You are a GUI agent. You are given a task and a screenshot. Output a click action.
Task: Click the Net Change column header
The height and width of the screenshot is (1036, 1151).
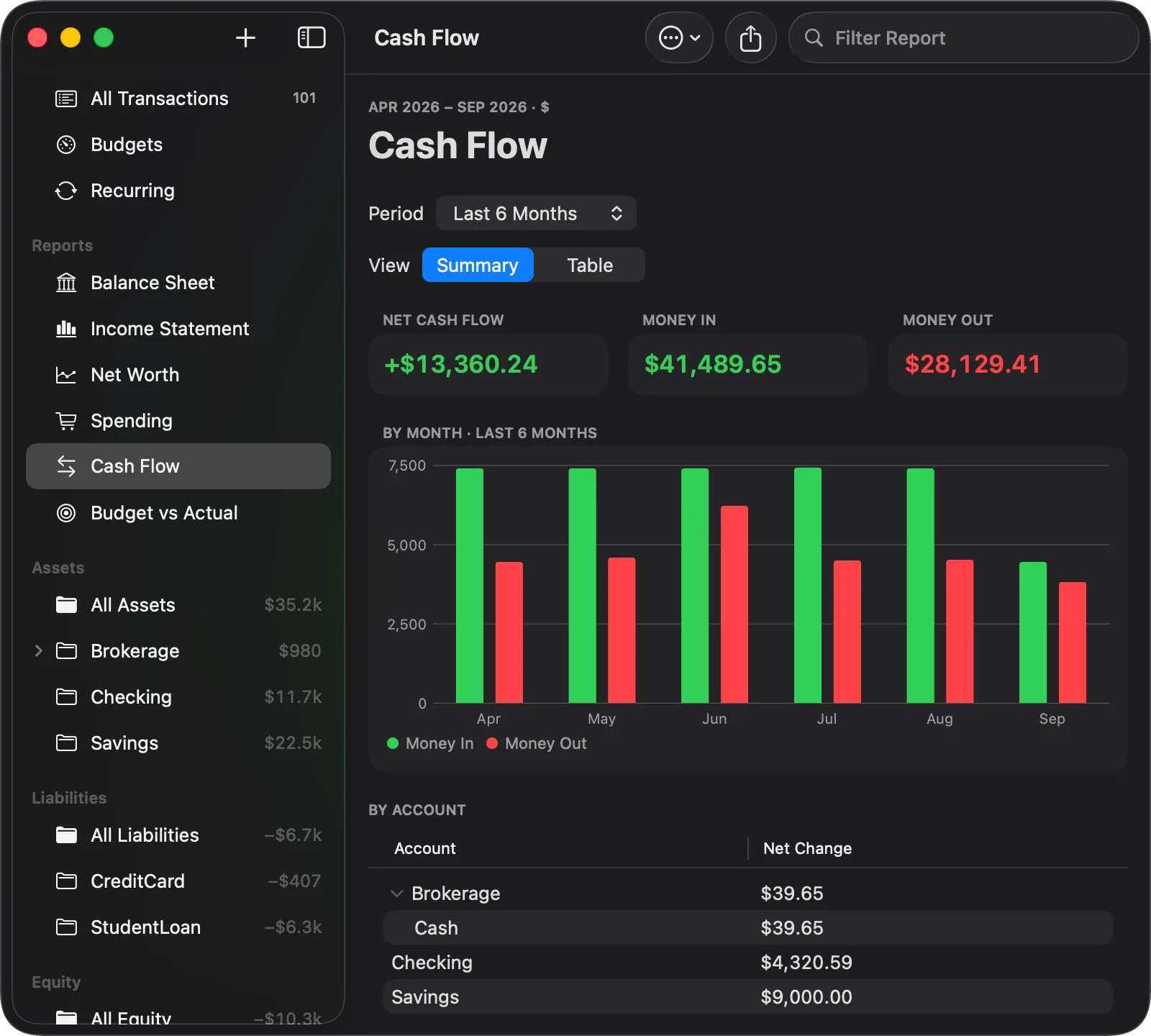pos(807,849)
